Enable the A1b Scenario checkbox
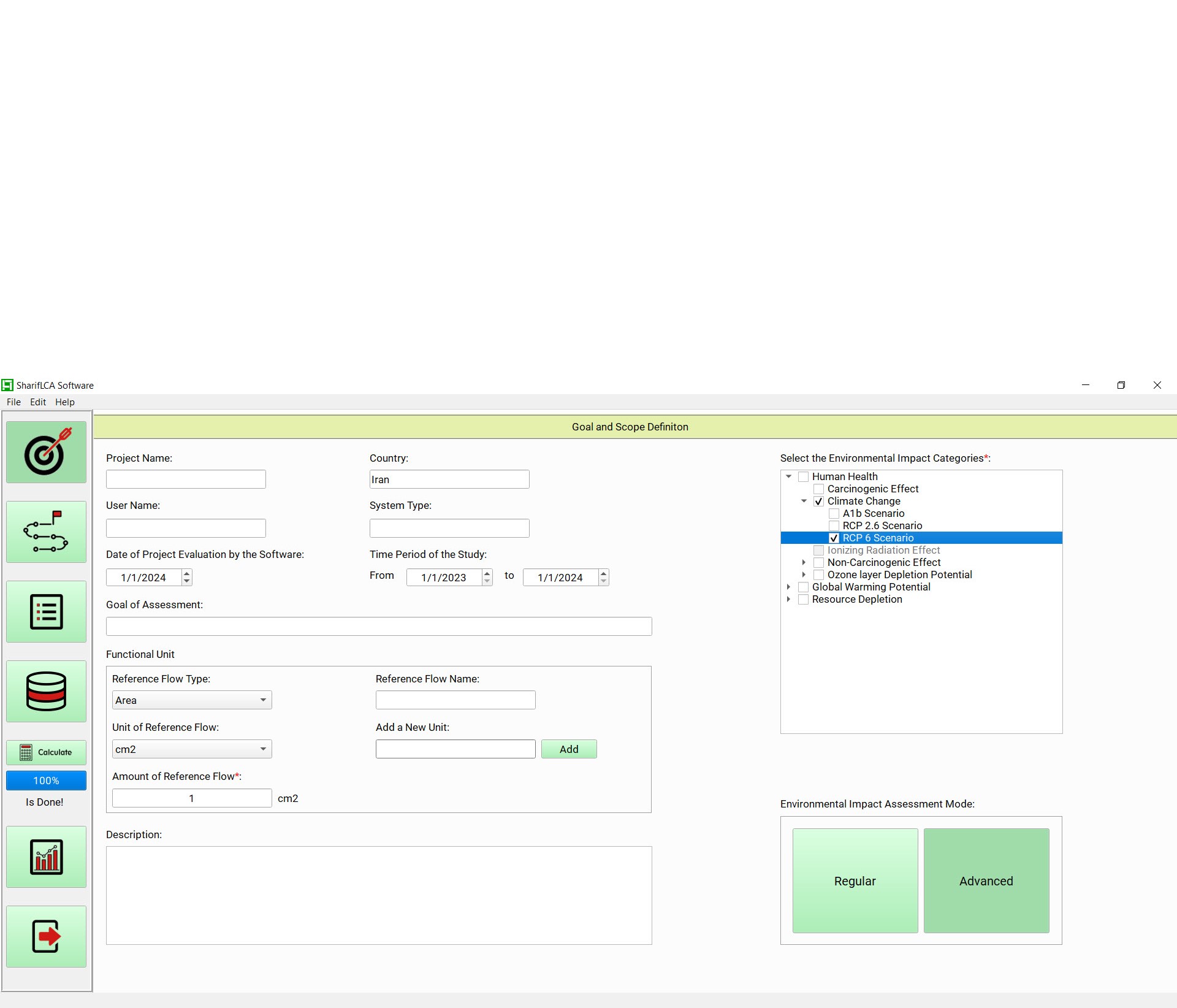 [x=834, y=513]
